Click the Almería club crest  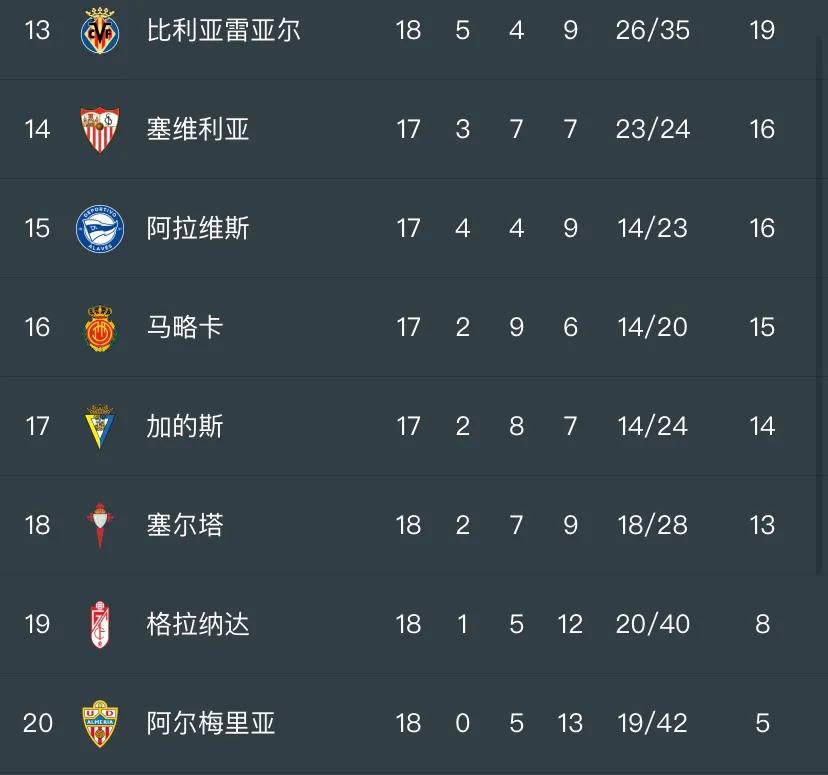(x=100, y=724)
